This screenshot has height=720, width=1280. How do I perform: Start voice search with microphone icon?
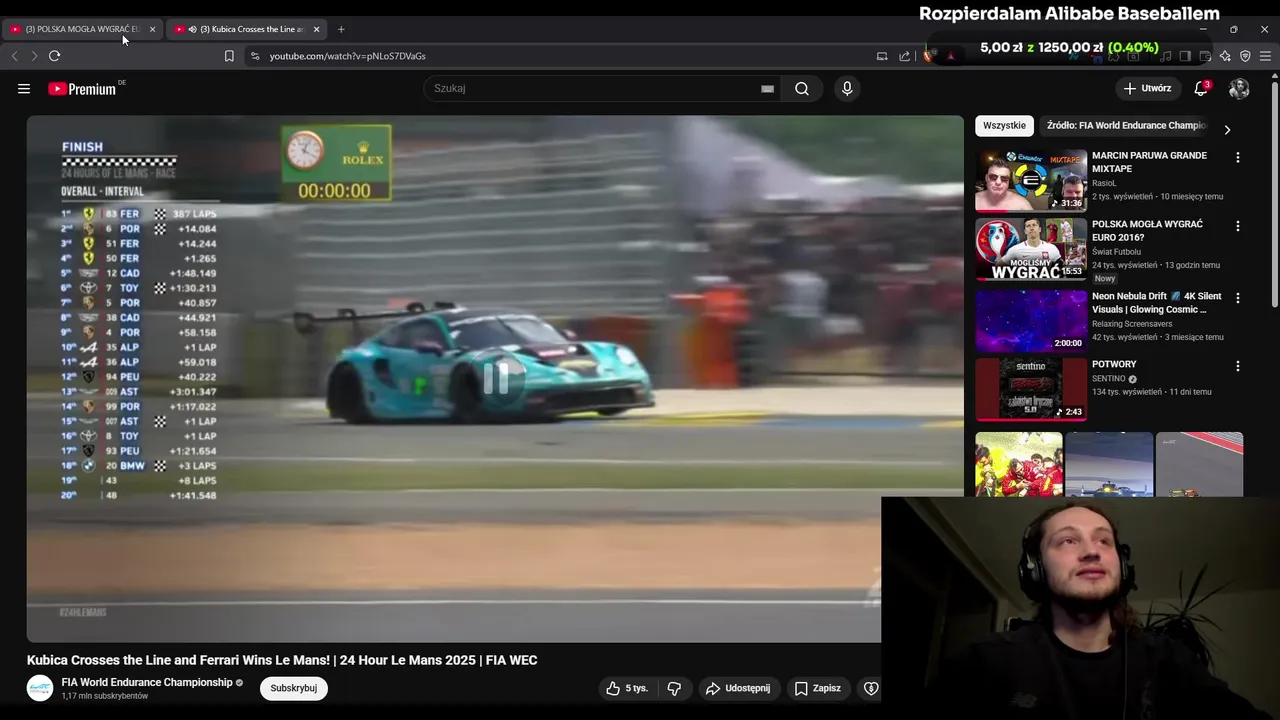(847, 89)
